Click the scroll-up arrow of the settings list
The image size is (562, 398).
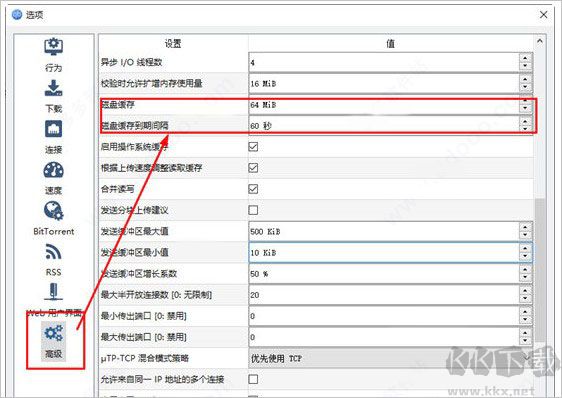(539, 41)
